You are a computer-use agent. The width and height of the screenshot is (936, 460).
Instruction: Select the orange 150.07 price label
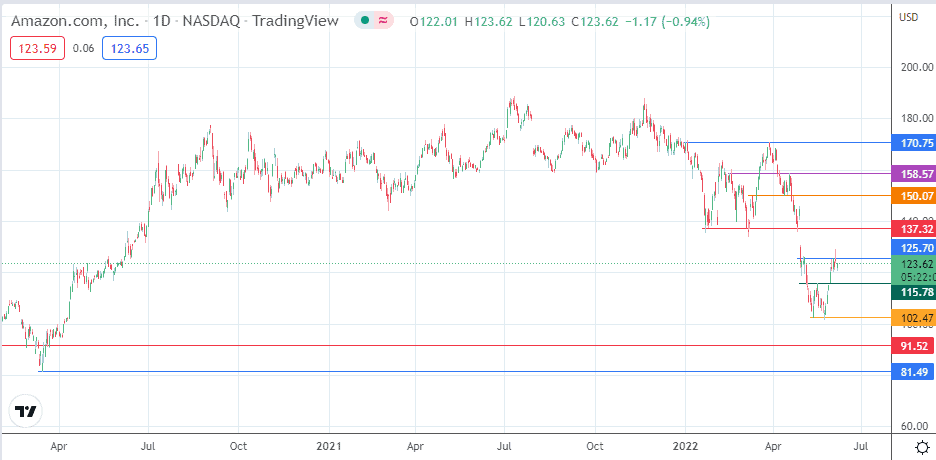(913, 196)
